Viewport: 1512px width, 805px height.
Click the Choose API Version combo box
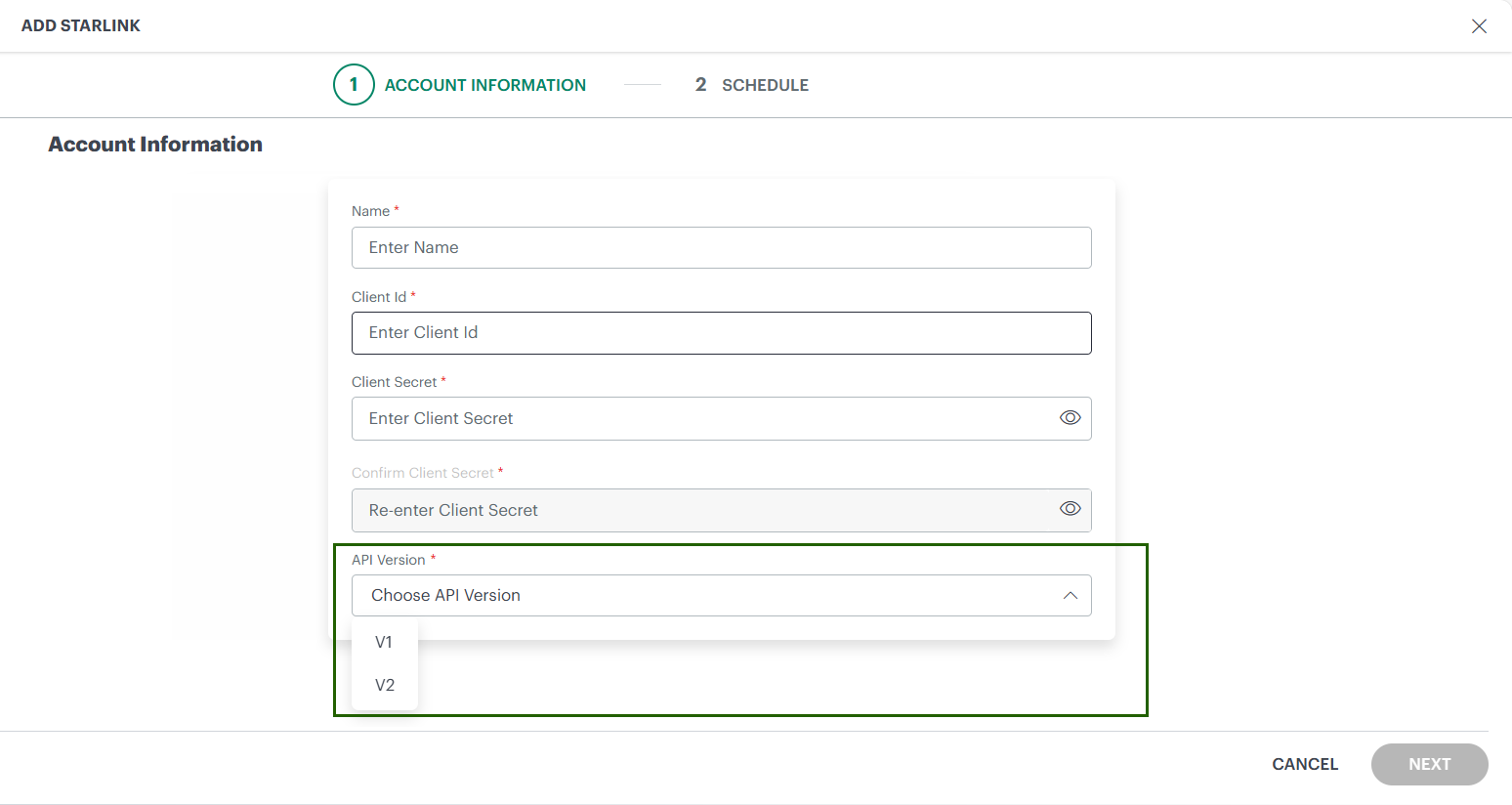(x=703, y=596)
